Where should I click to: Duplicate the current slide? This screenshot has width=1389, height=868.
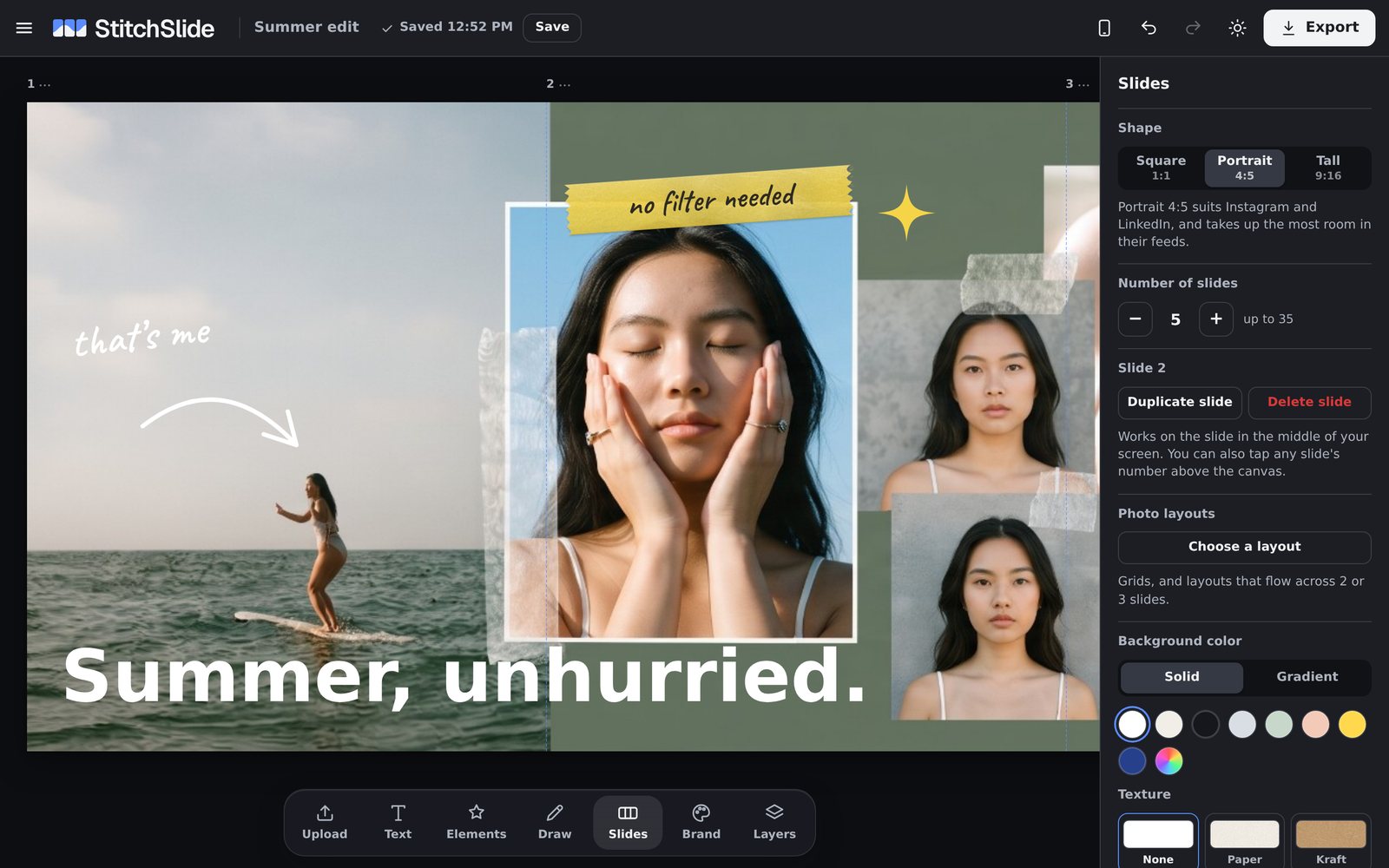[1180, 403]
